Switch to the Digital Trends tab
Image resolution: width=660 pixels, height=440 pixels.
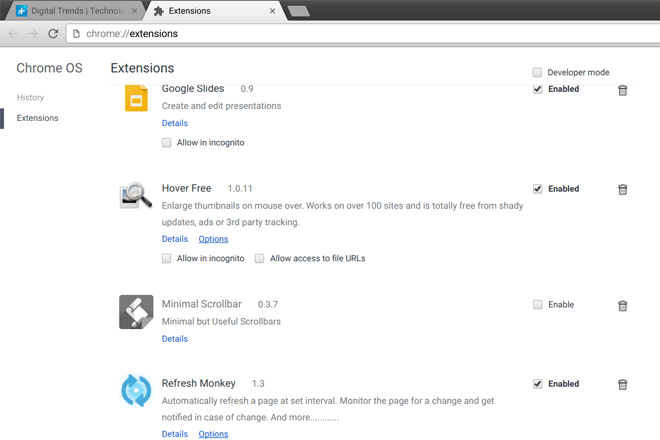tap(76, 11)
